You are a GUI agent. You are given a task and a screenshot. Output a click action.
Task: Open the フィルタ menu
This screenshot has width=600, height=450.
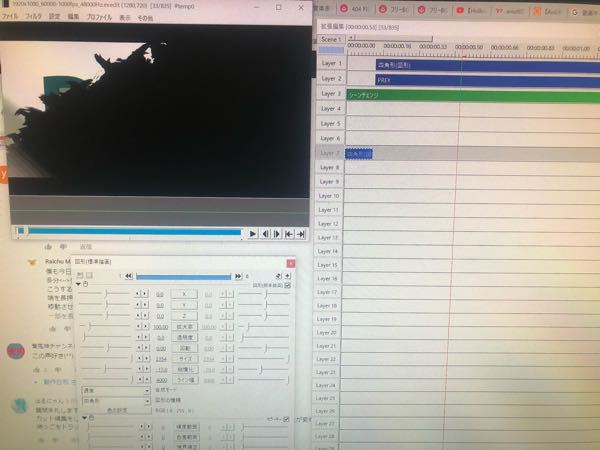coord(34,18)
